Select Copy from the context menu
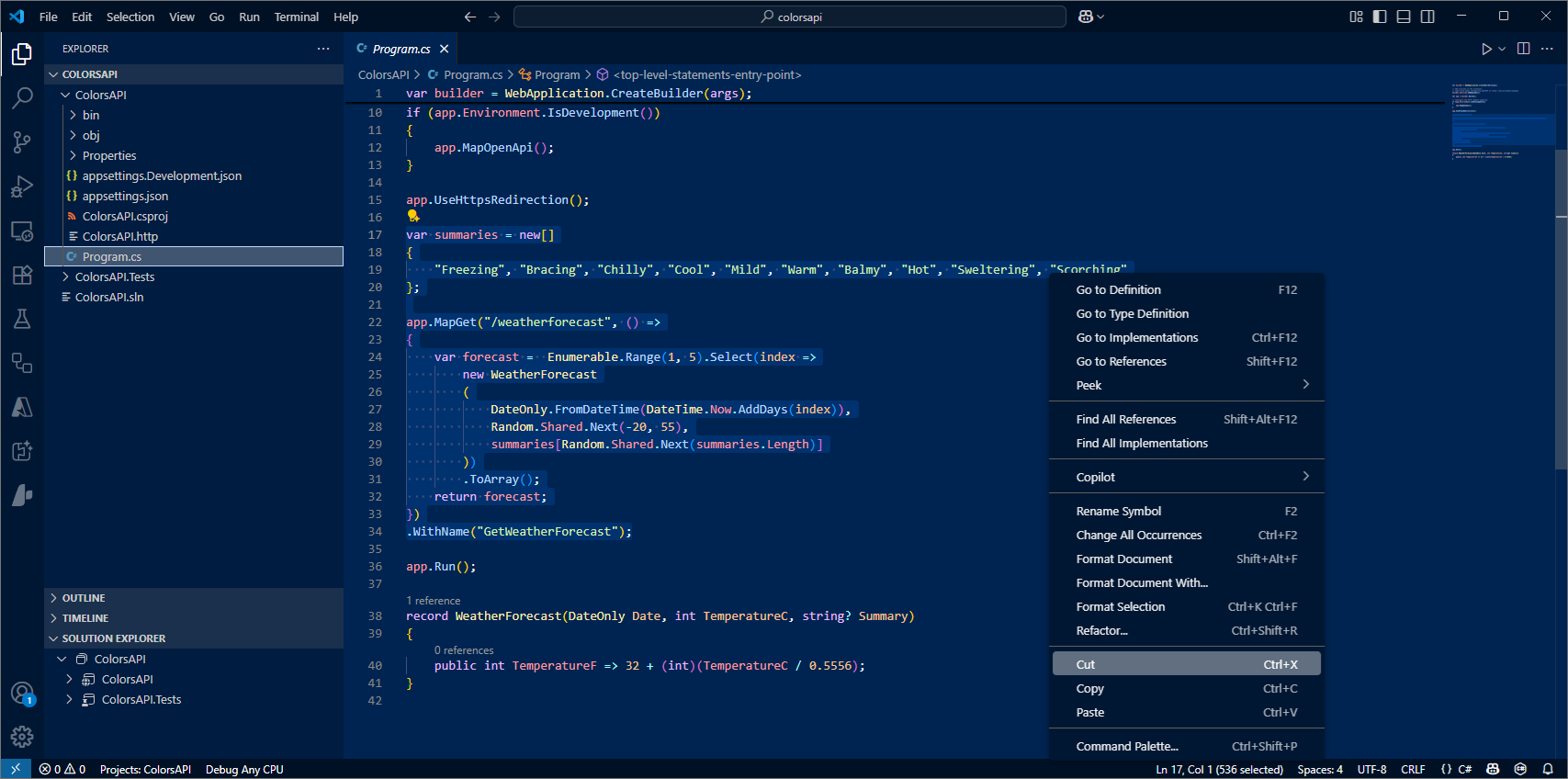The width and height of the screenshot is (1568, 779). click(1090, 688)
